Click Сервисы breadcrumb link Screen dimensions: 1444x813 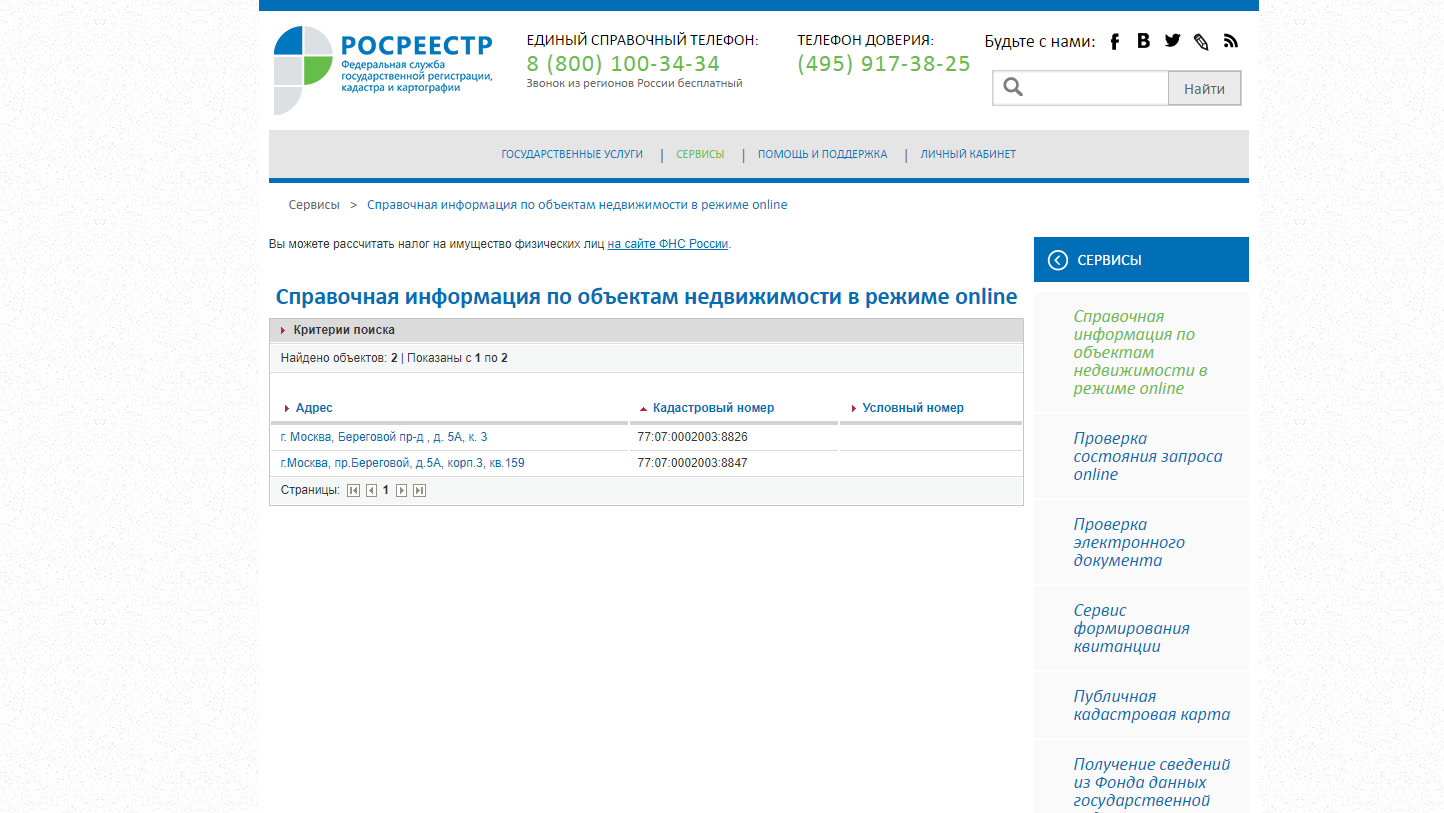314,205
